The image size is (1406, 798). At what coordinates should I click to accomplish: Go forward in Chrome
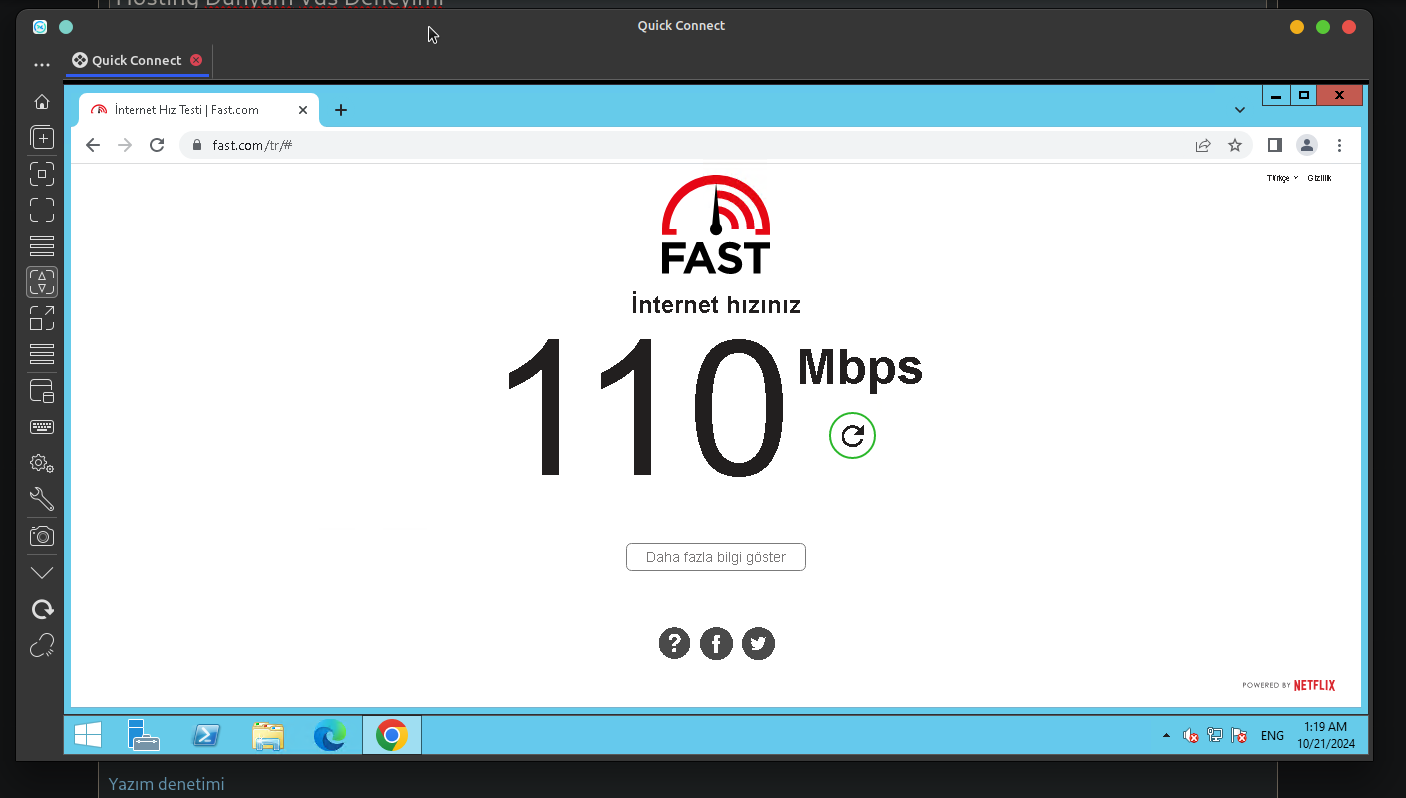125,145
